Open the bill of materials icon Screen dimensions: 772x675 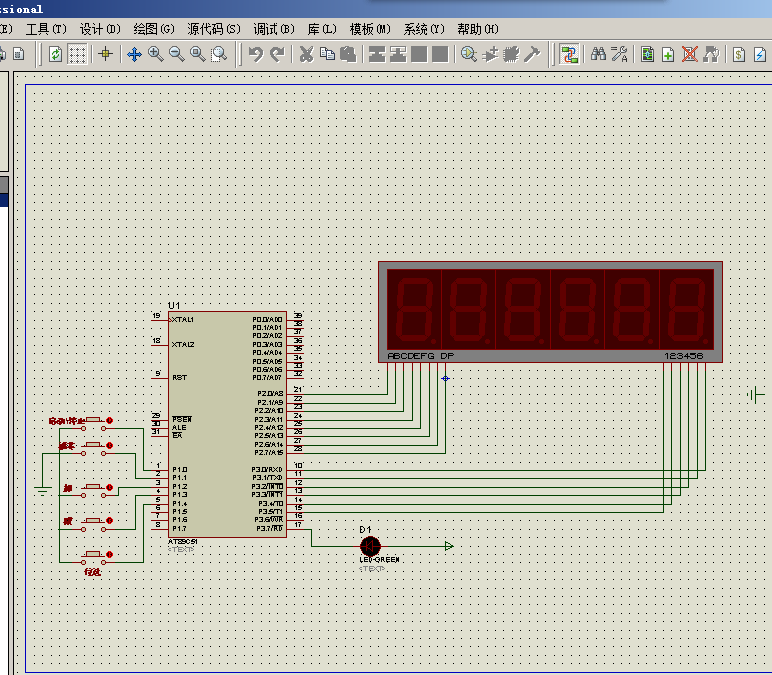point(739,54)
